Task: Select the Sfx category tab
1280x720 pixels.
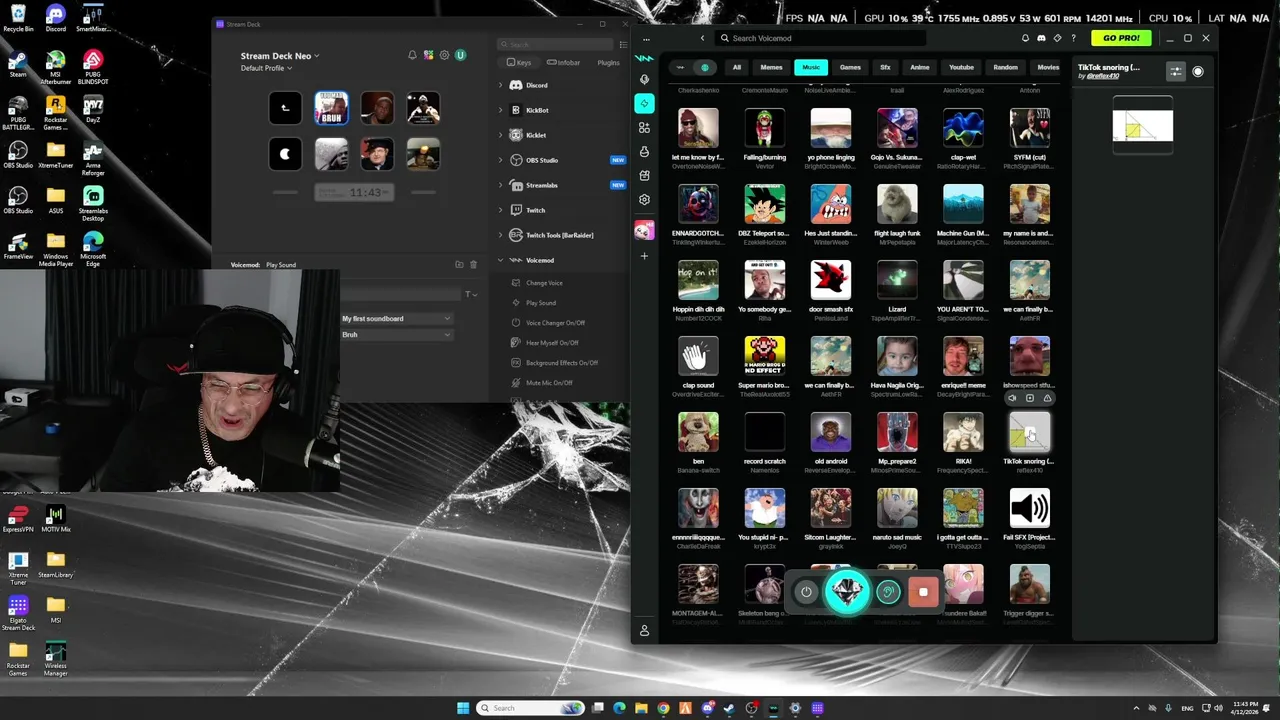Action: (885, 68)
